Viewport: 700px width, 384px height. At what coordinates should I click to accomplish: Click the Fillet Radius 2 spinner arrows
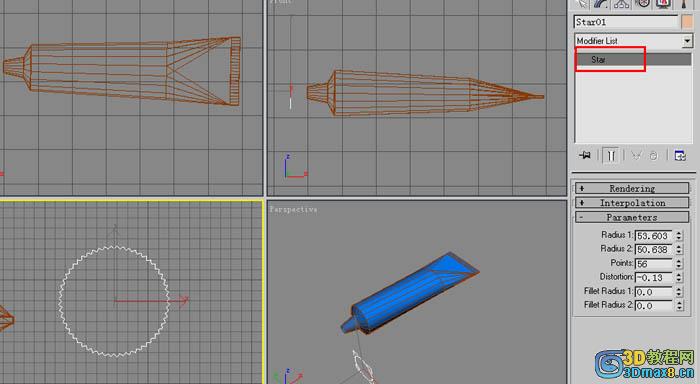(679, 305)
